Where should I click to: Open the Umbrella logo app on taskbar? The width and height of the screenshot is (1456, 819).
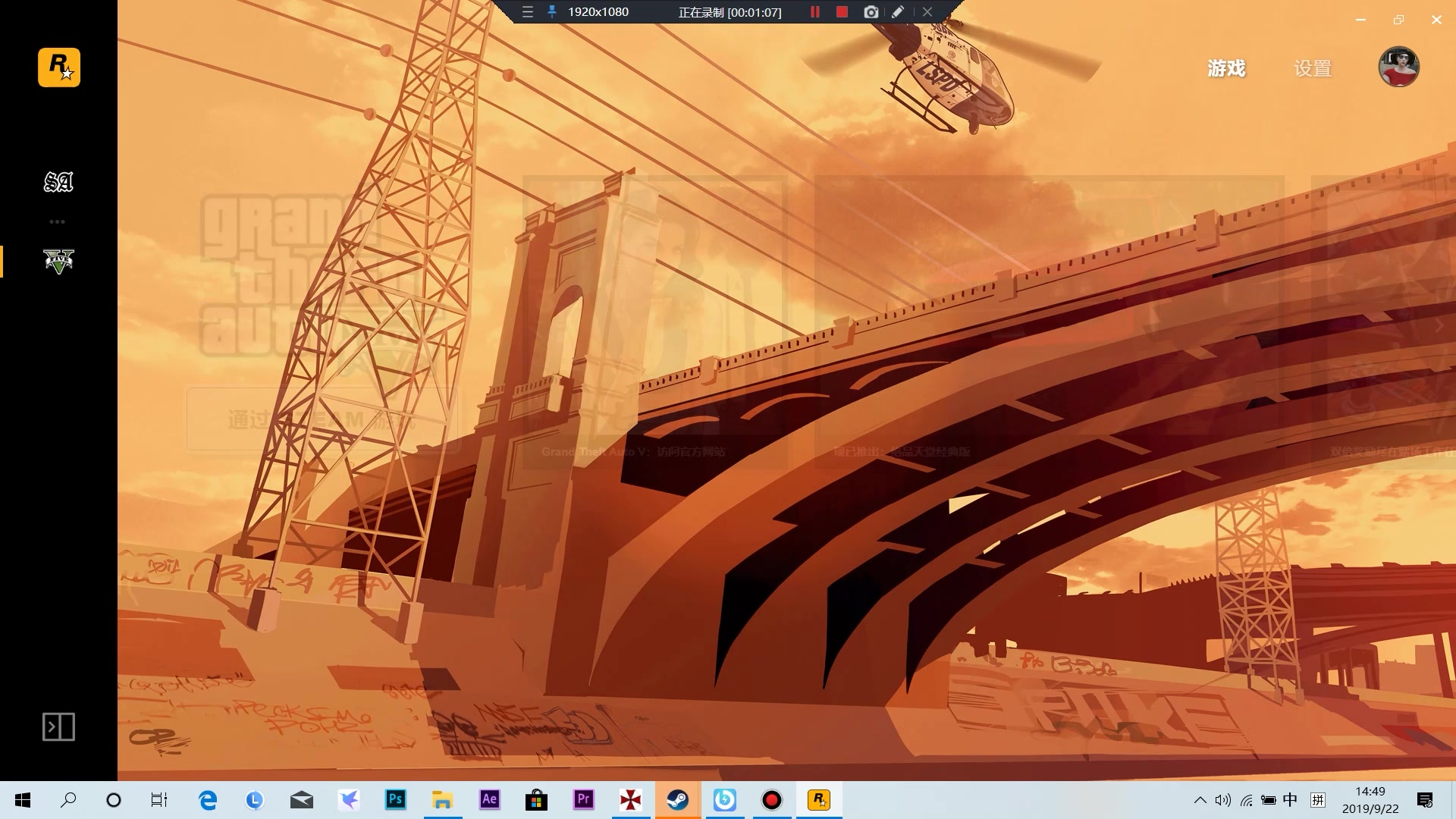click(x=631, y=800)
